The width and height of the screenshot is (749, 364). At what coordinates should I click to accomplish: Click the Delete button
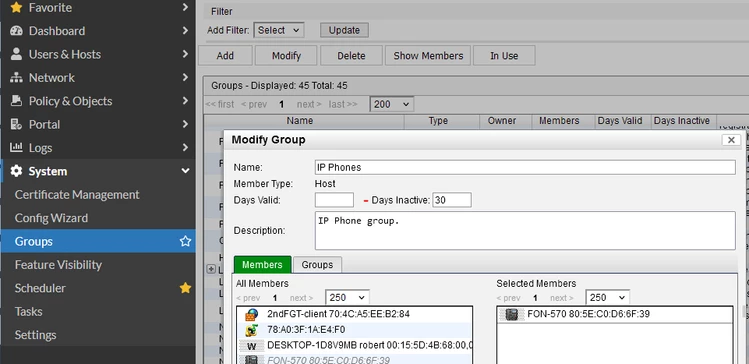pos(351,55)
